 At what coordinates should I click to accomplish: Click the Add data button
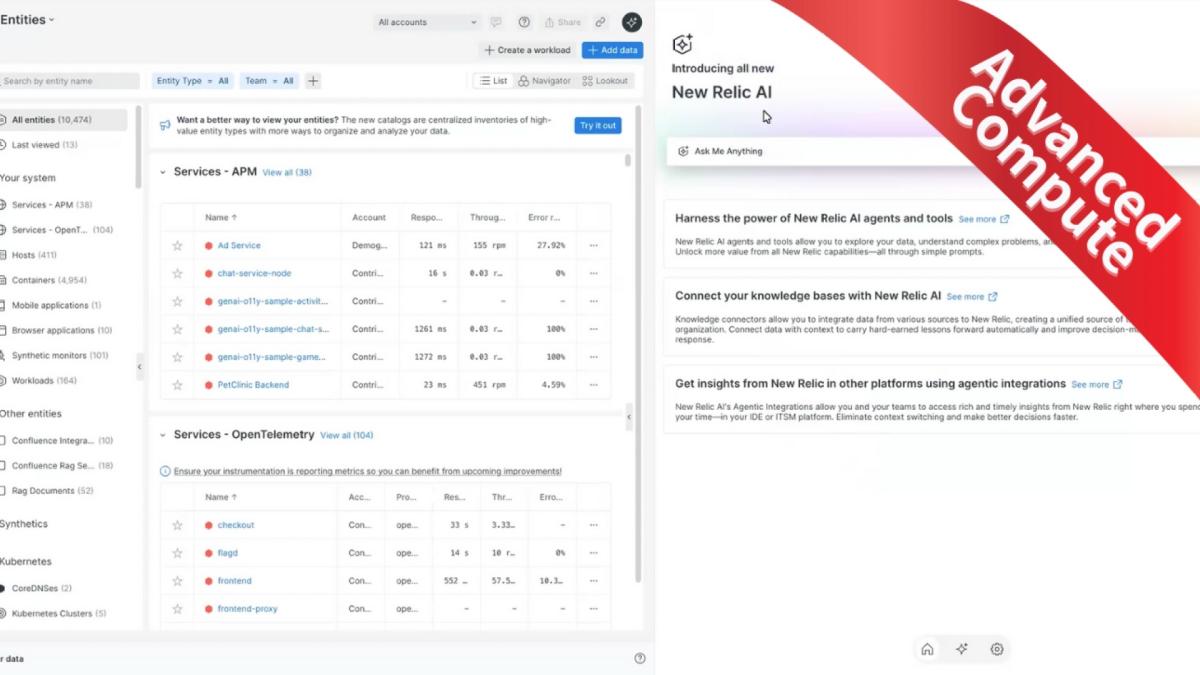tap(612, 50)
